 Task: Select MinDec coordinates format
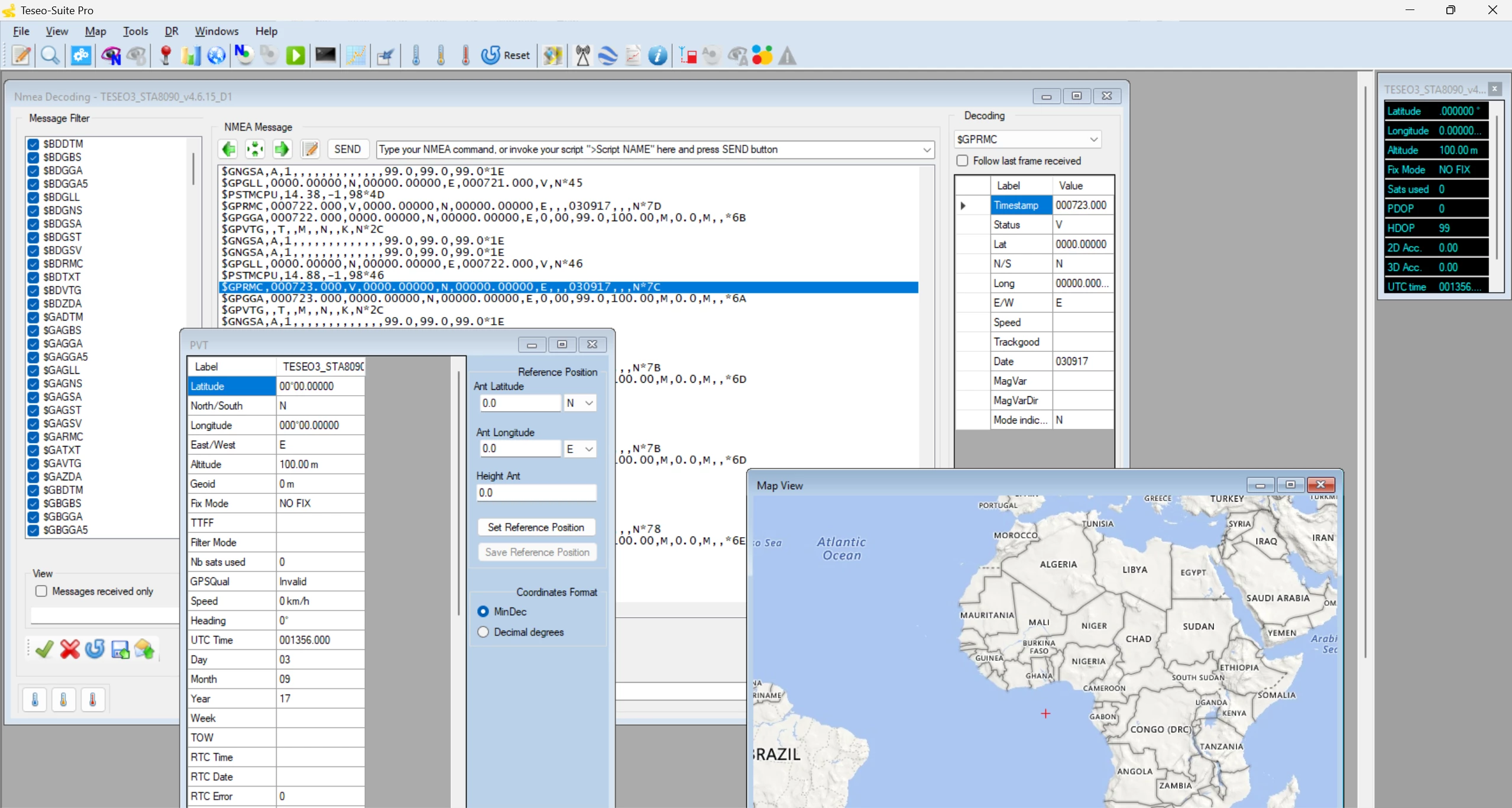pyautogui.click(x=483, y=612)
